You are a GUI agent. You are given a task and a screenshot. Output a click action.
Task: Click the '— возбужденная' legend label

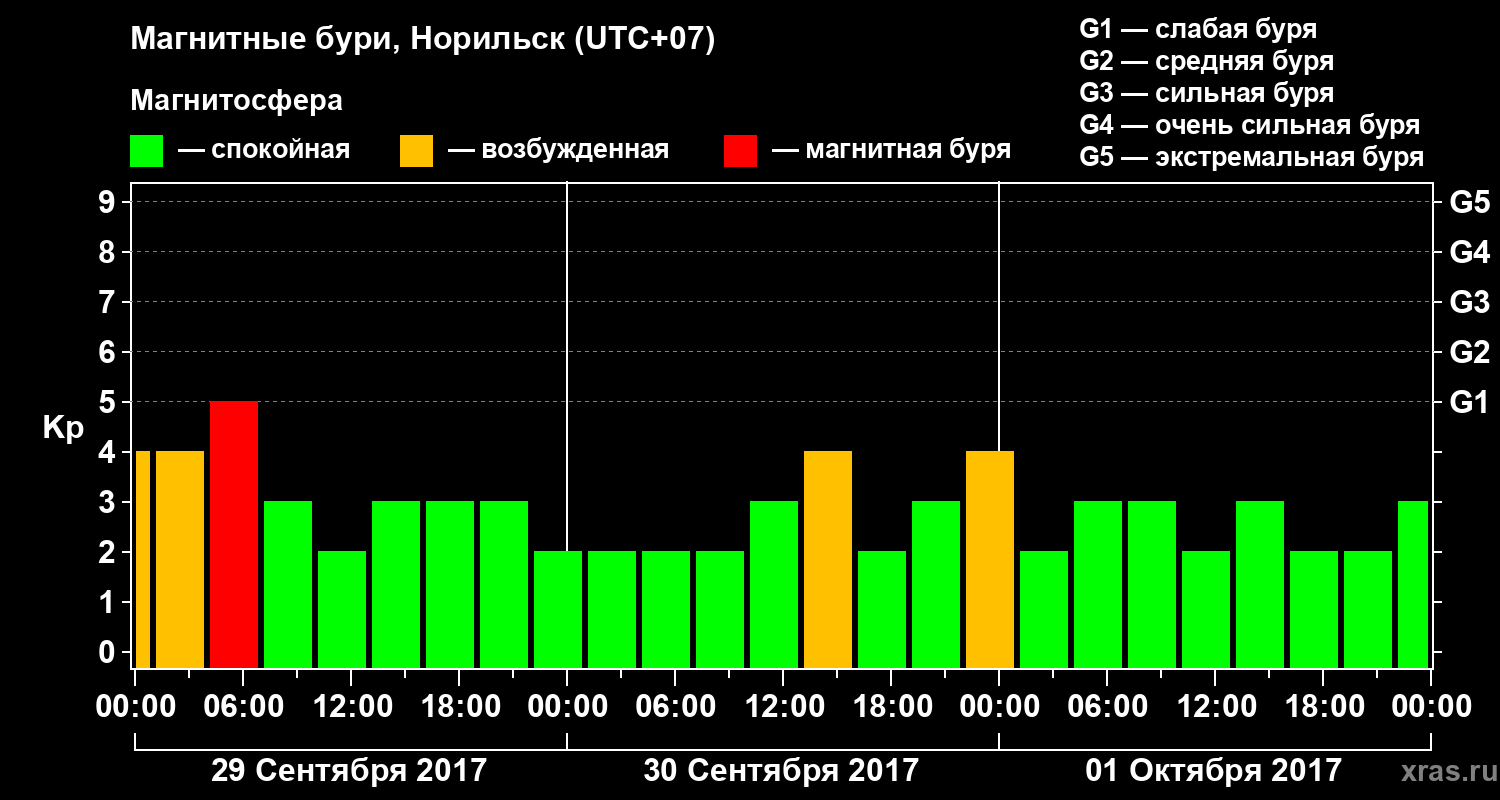click(x=558, y=151)
